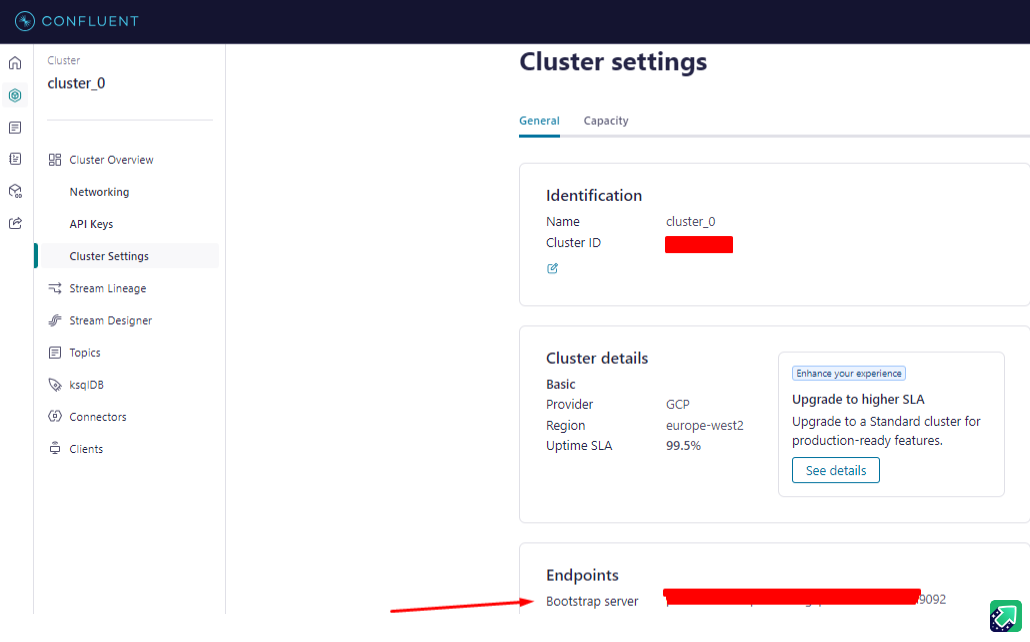Click the See details button
This screenshot has height=642, width=1030.
836,470
